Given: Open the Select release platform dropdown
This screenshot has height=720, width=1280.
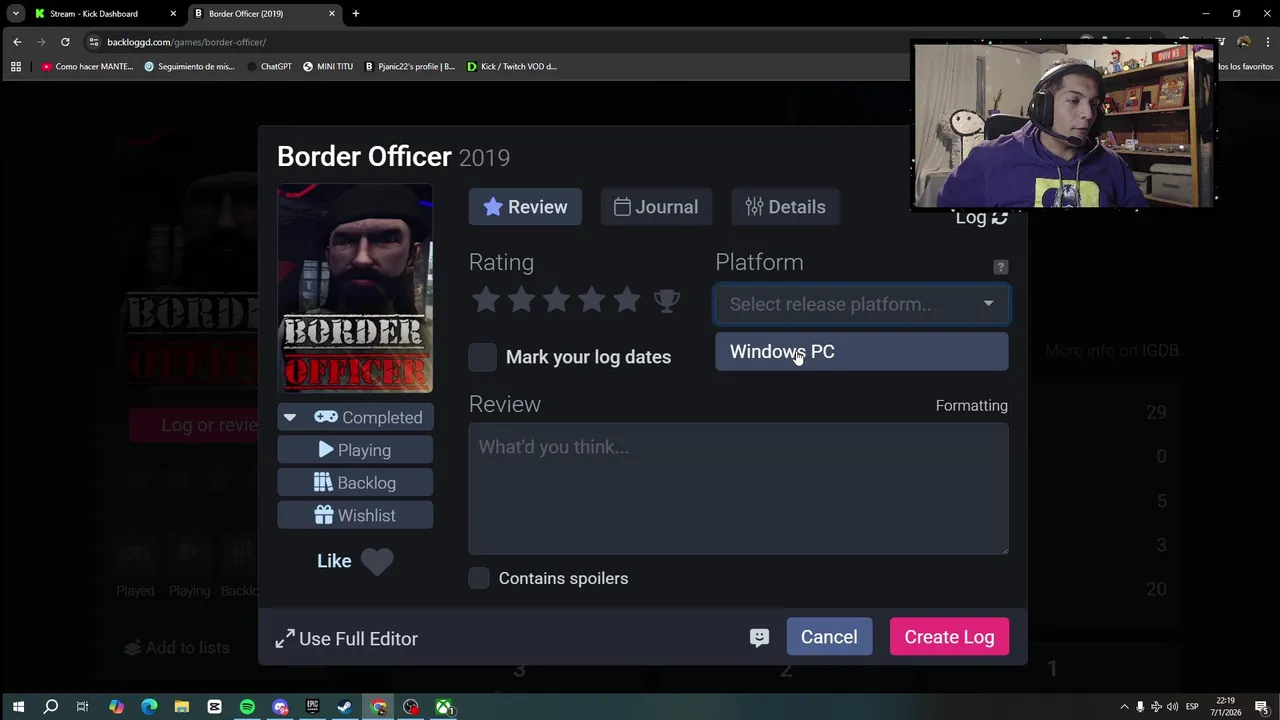Looking at the screenshot, I should (862, 304).
